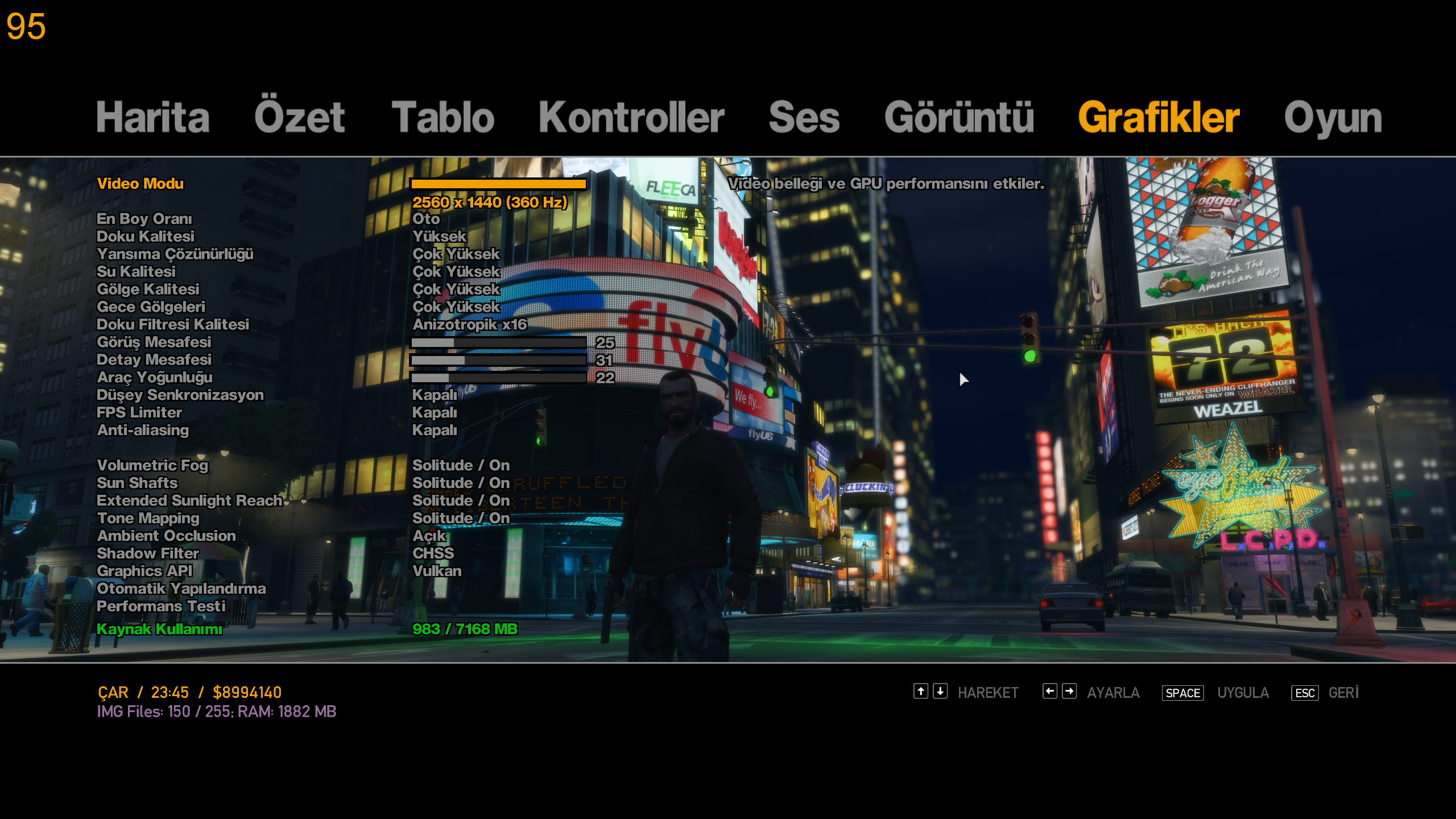Change Shadow Filter CHSS value
The width and height of the screenshot is (1456, 819).
(x=433, y=553)
